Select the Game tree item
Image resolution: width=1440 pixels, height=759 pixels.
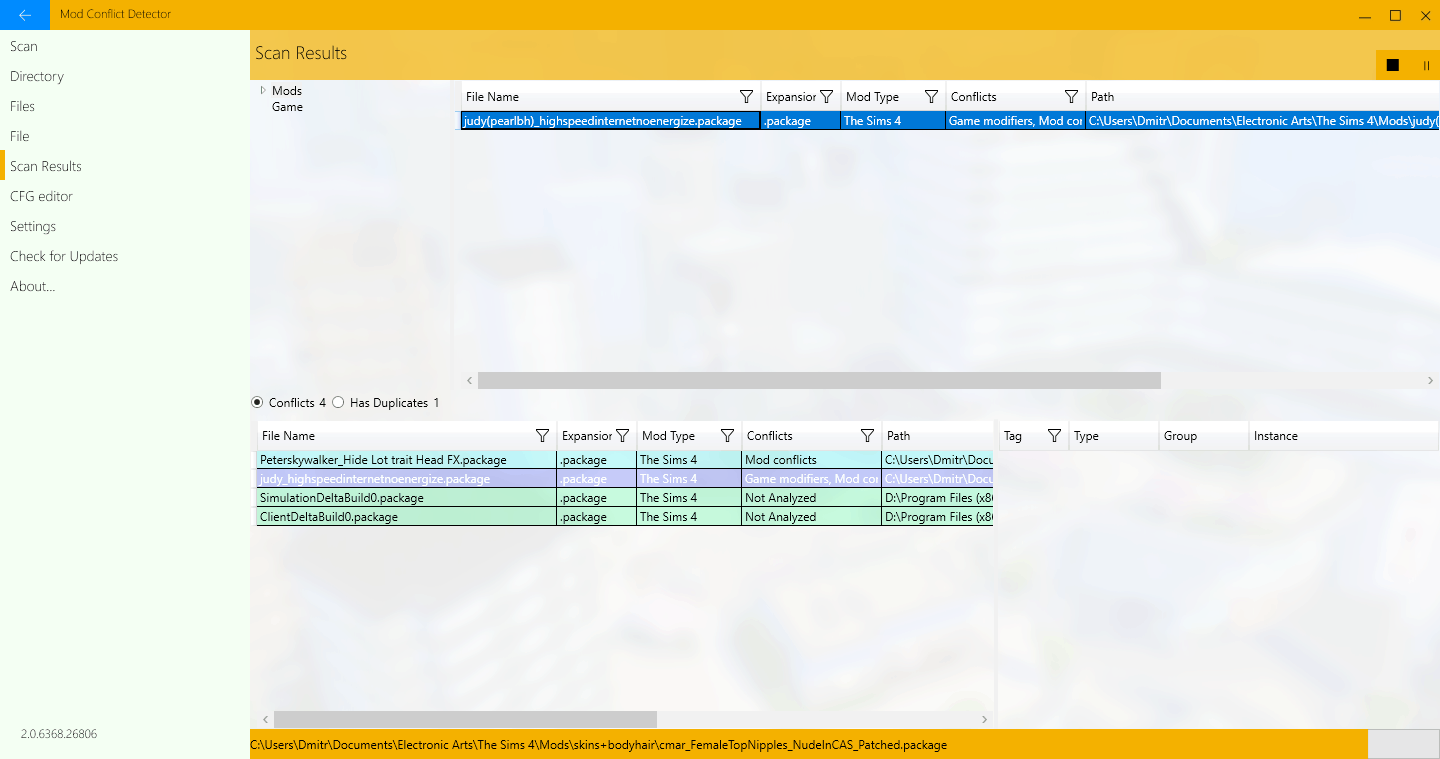point(287,107)
